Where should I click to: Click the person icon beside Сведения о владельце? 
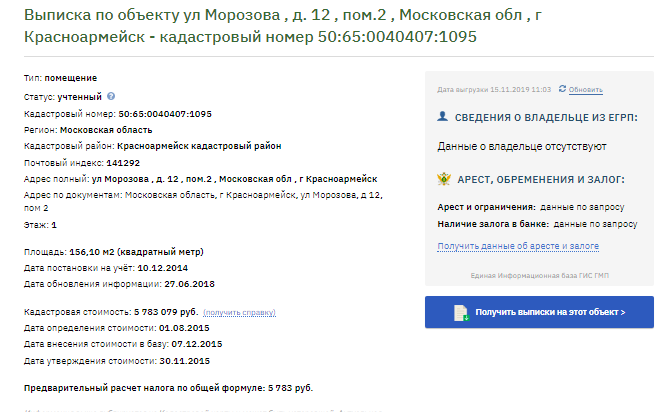tap(442, 116)
